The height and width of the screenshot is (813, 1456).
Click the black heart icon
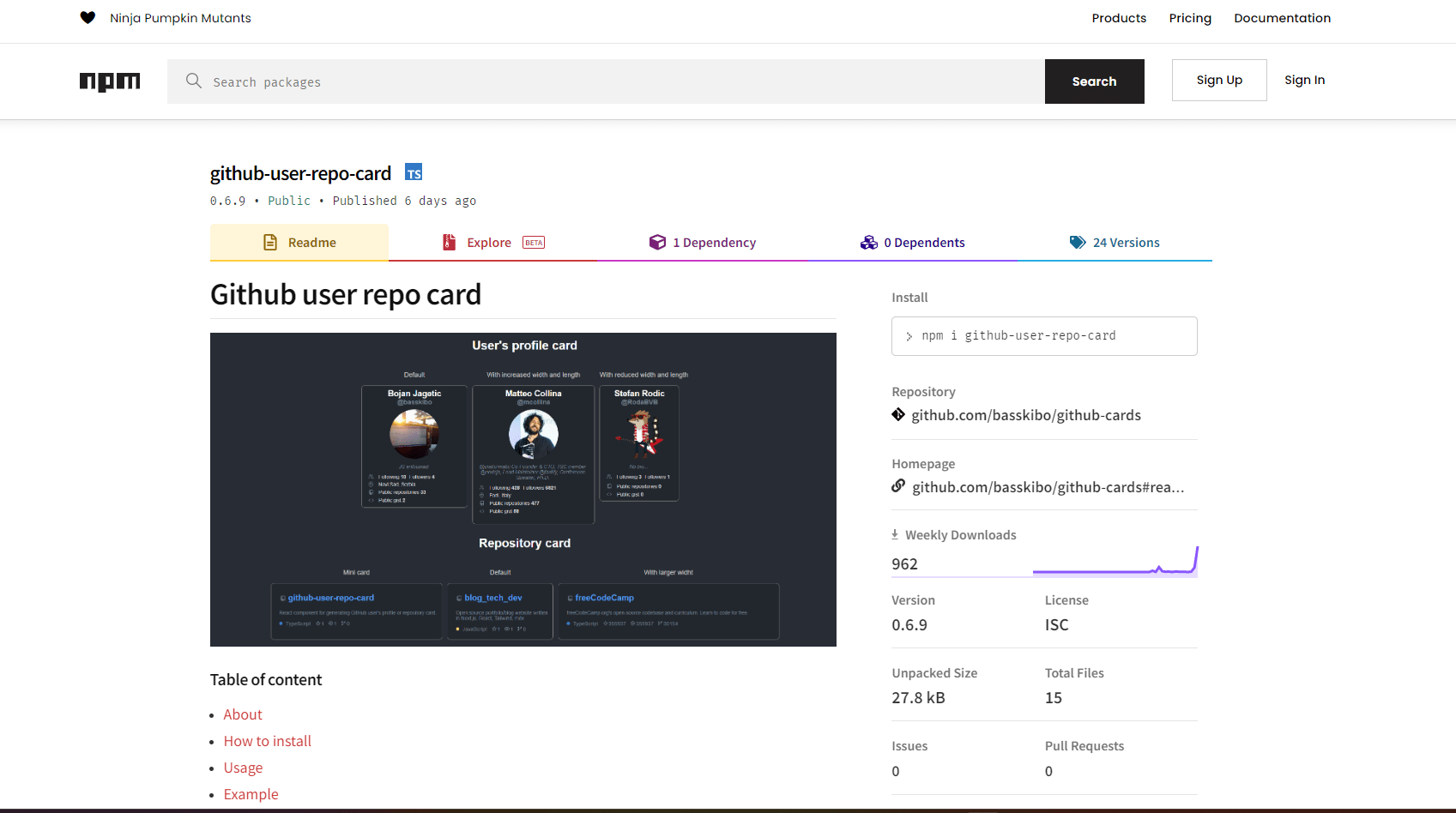(88, 18)
